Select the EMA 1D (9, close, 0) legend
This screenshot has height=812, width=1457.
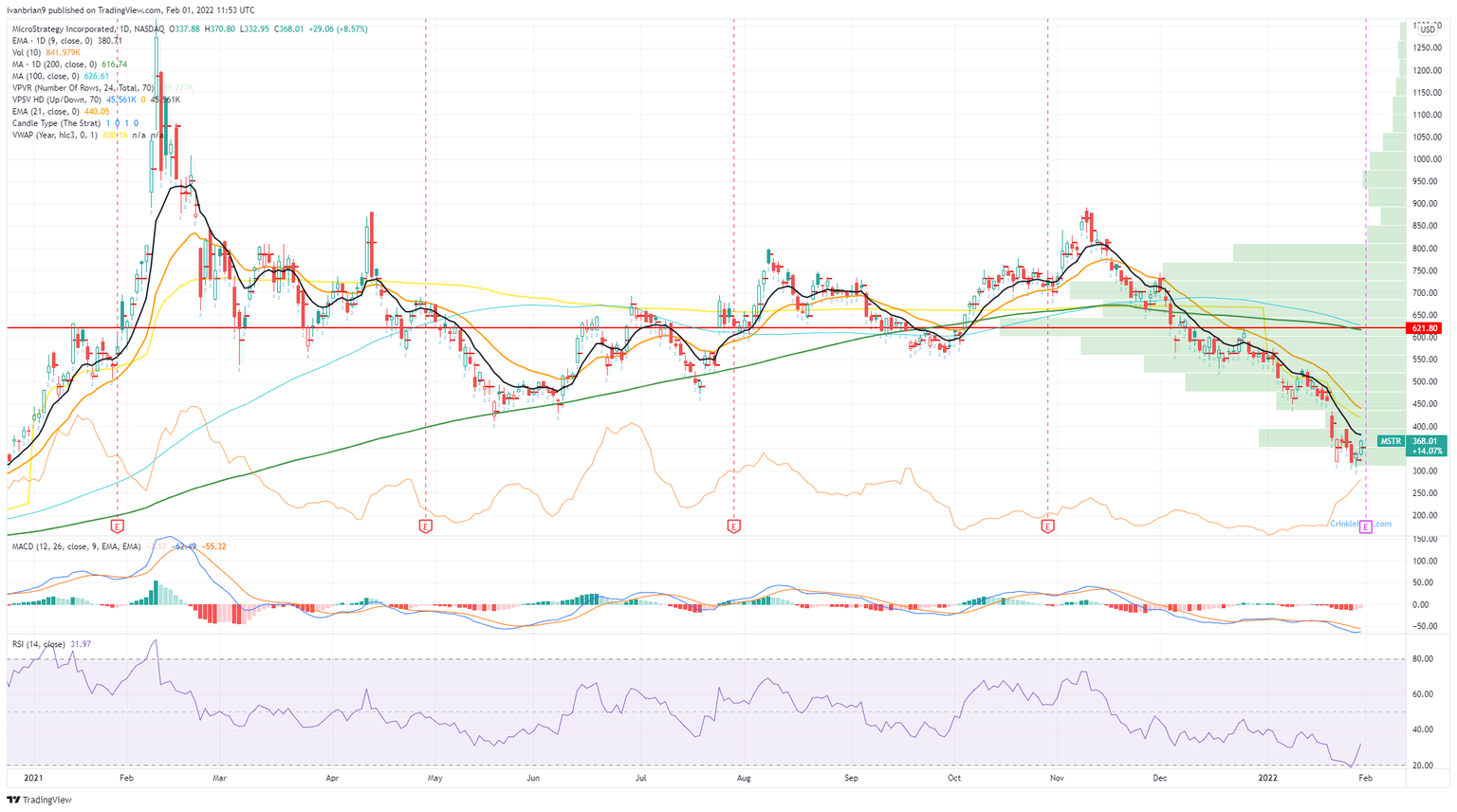pos(54,41)
